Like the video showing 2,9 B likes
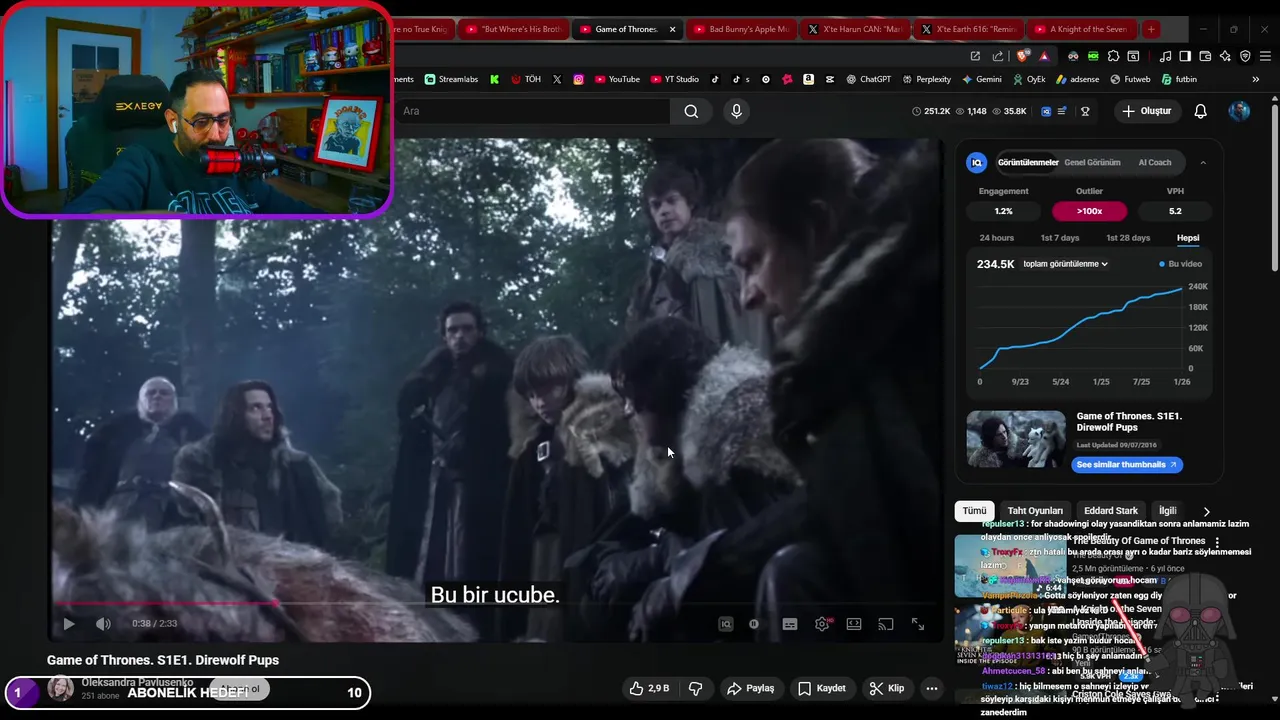The image size is (1280, 720). pyautogui.click(x=648, y=688)
